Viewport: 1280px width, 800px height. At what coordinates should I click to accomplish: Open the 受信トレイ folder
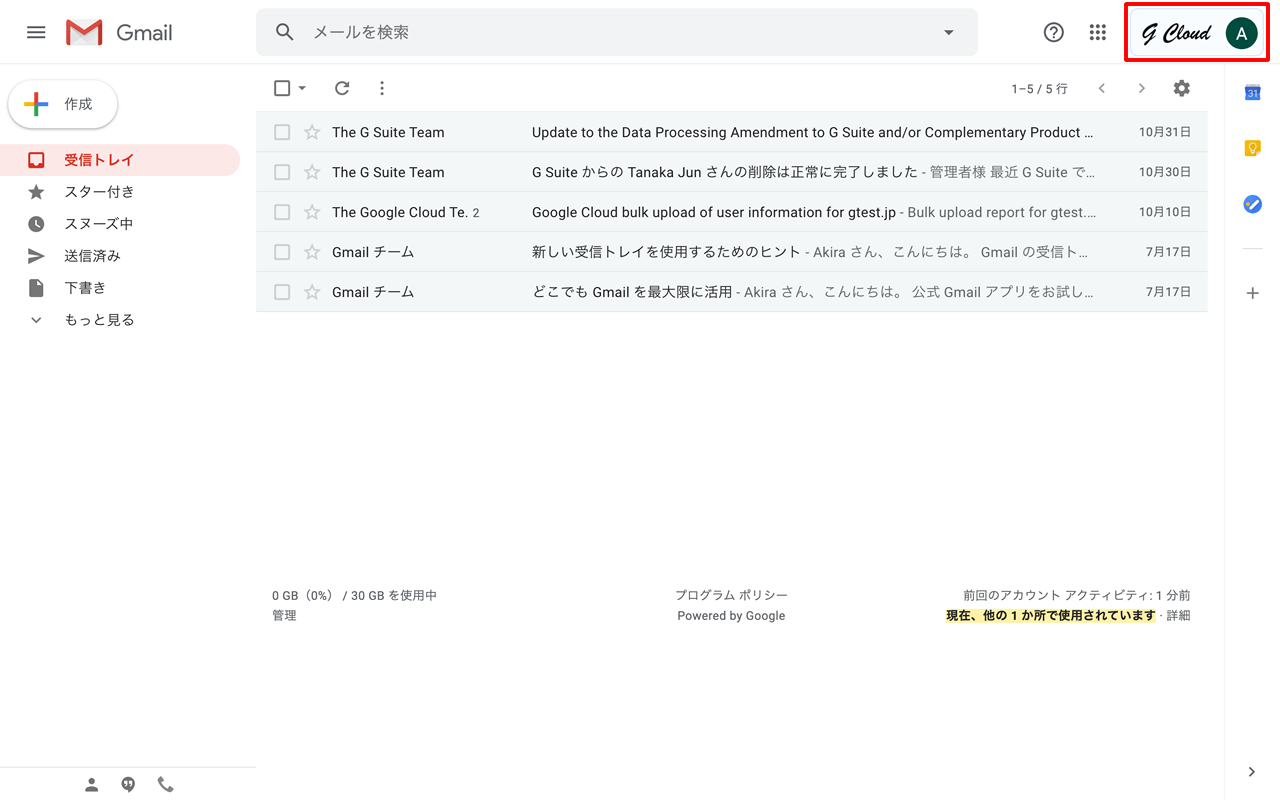(120, 160)
